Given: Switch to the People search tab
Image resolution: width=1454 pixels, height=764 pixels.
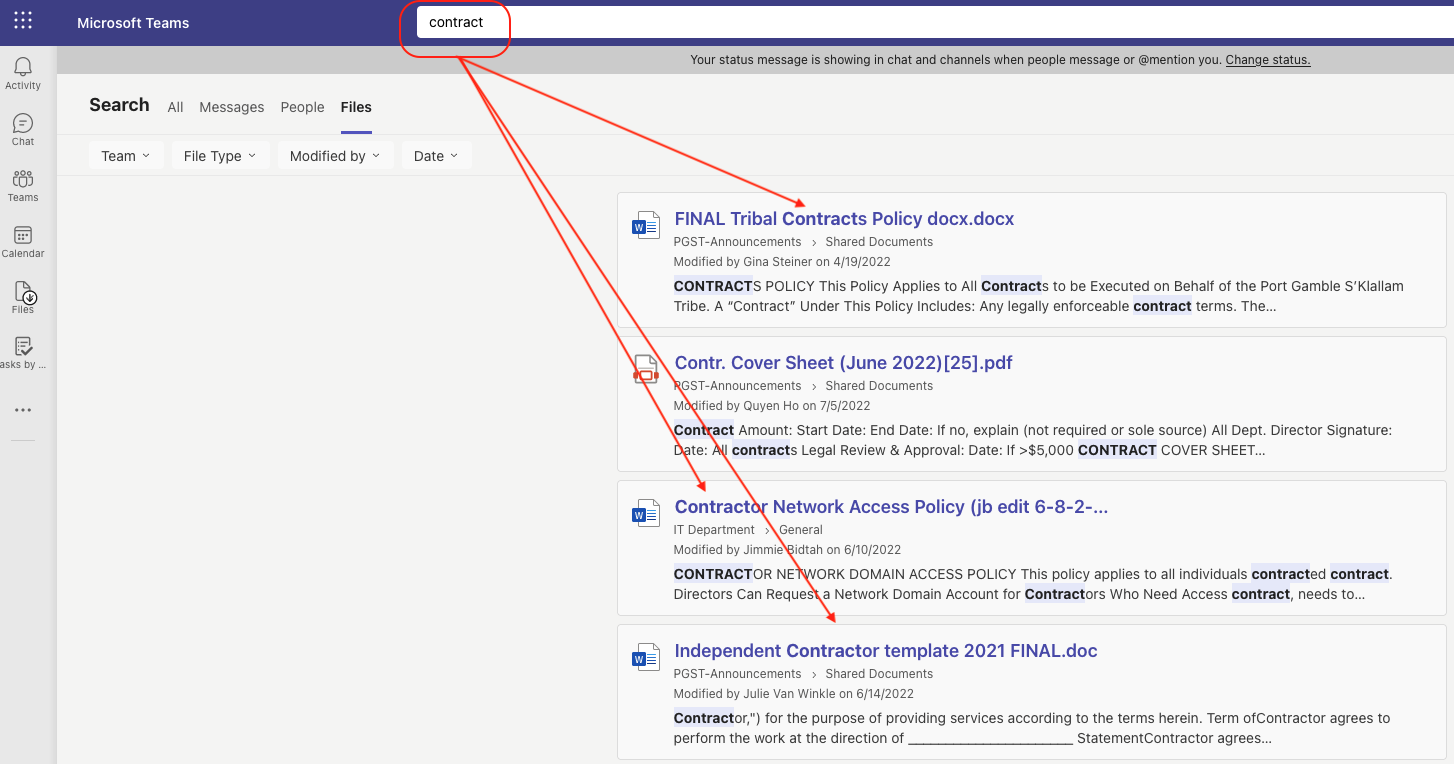Looking at the screenshot, I should (302, 107).
